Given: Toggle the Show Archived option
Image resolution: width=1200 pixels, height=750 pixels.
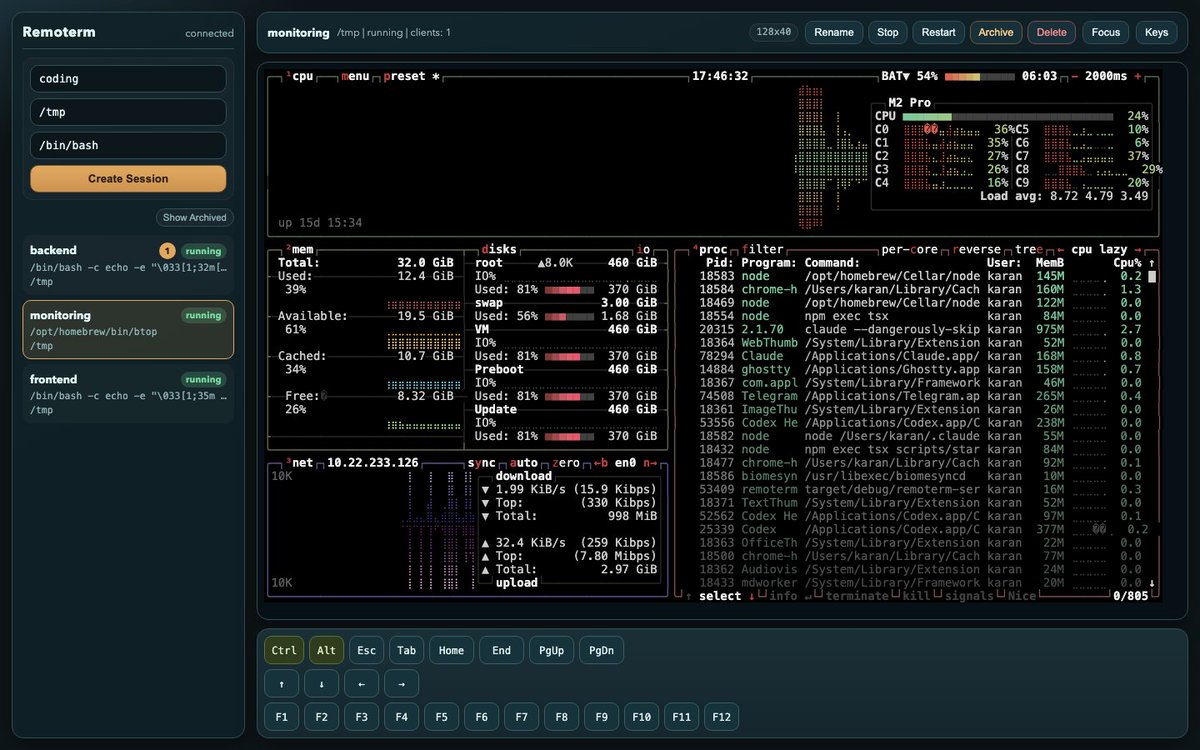Looking at the screenshot, I should tap(195, 217).
